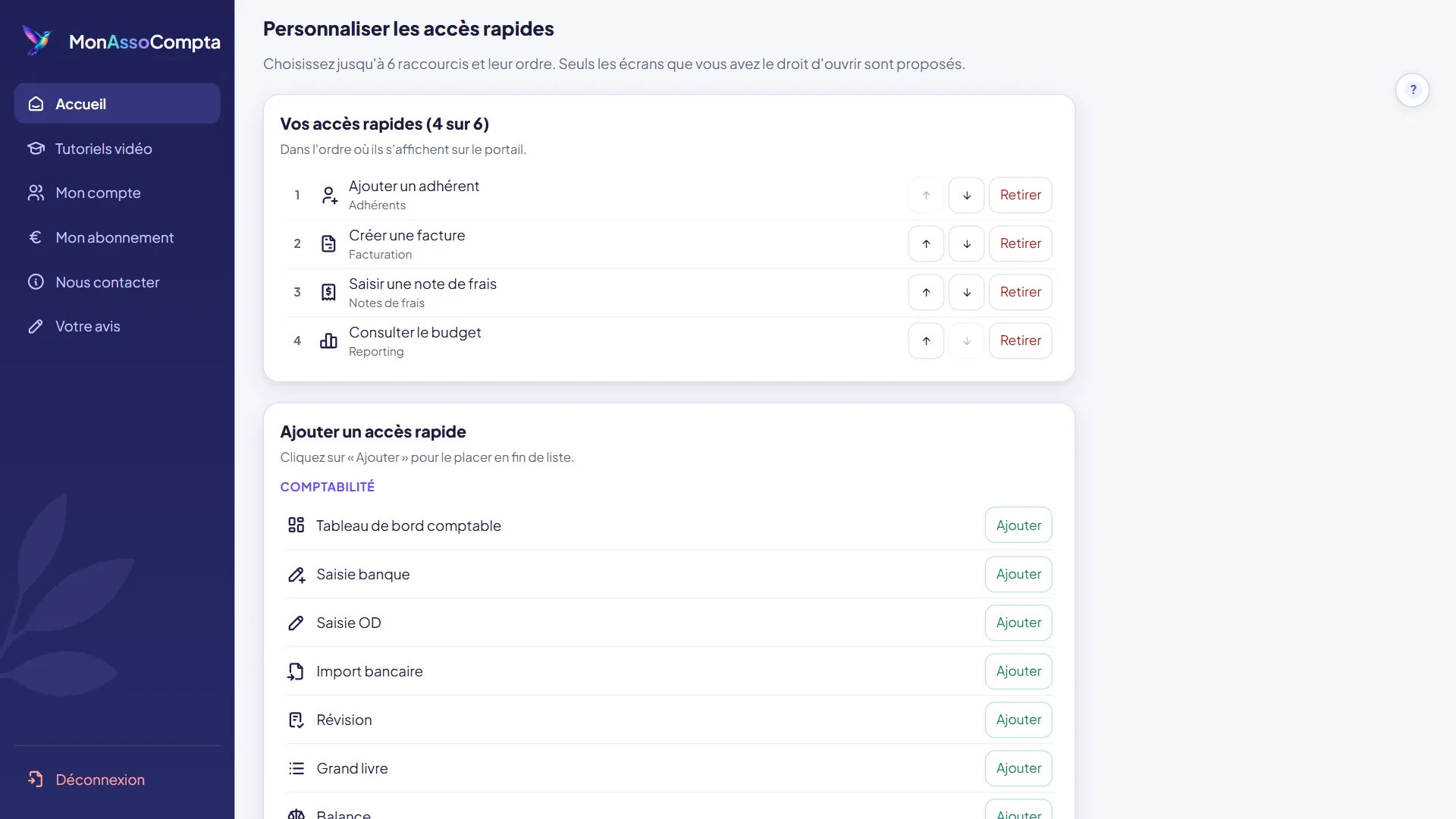
Task: Open the help question mark button
Action: [x=1412, y=89]
